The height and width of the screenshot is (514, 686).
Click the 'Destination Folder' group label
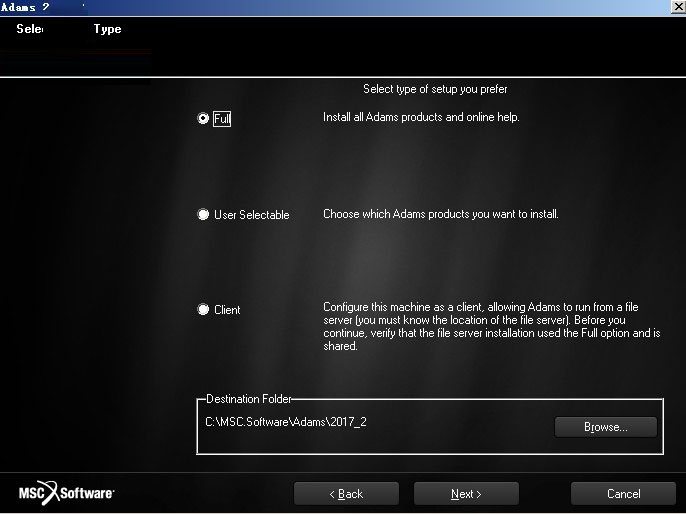tap(248, 399)
